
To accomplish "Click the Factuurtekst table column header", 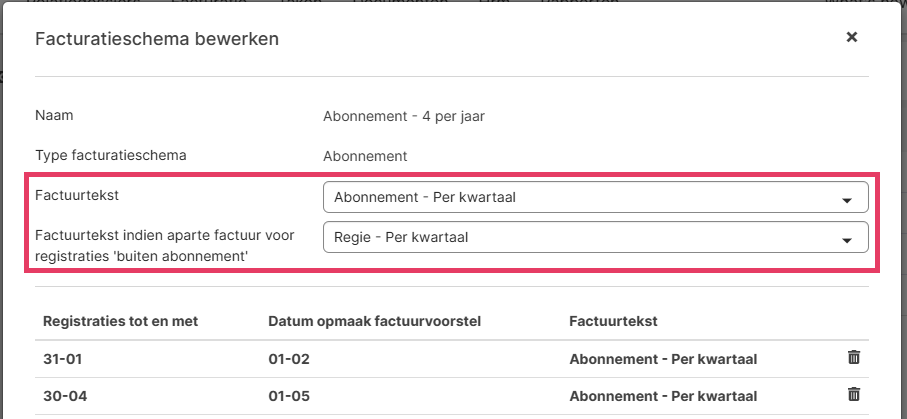I will (612, 321).
